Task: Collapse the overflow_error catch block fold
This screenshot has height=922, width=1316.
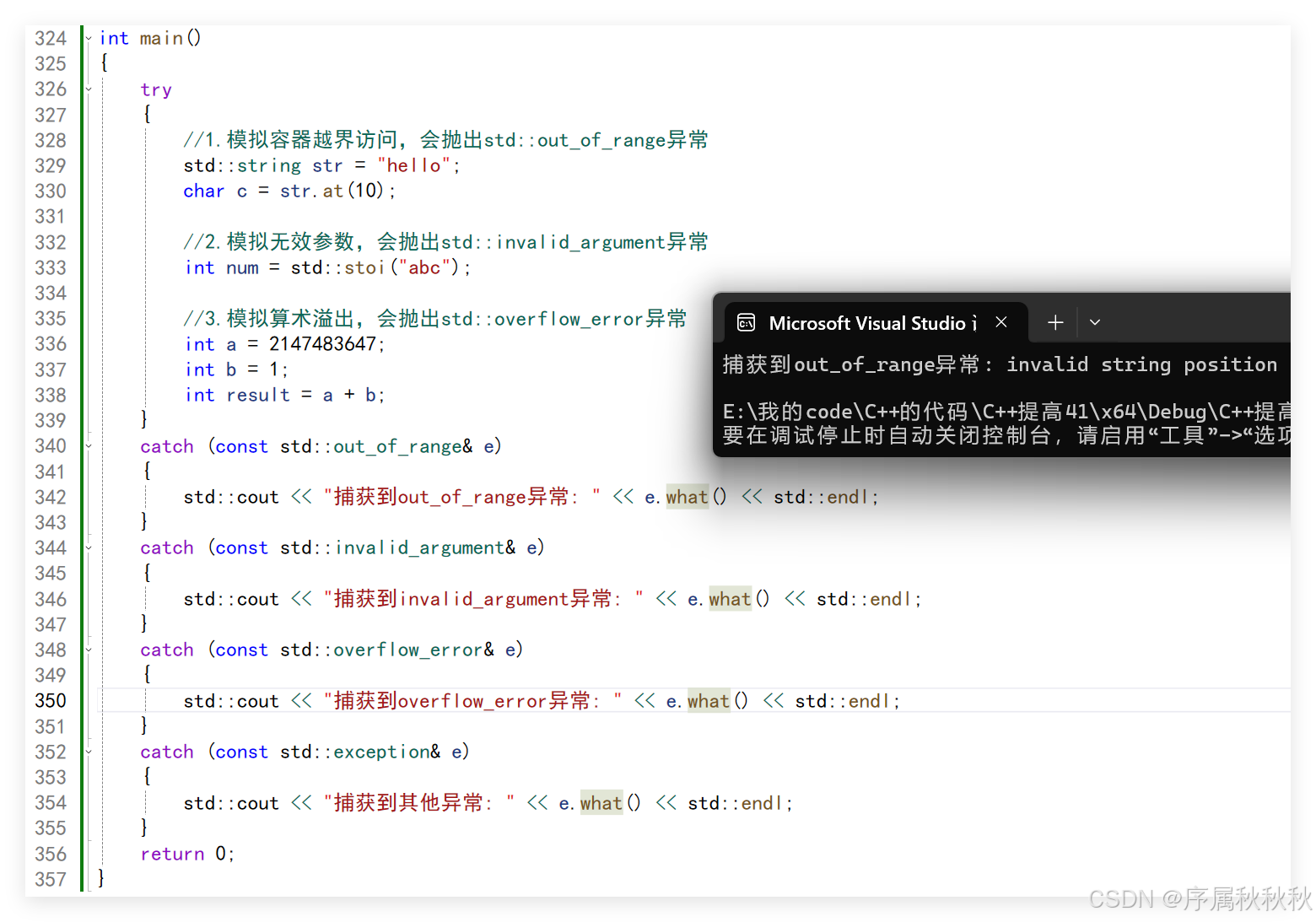Action: [x=89, y=650]
